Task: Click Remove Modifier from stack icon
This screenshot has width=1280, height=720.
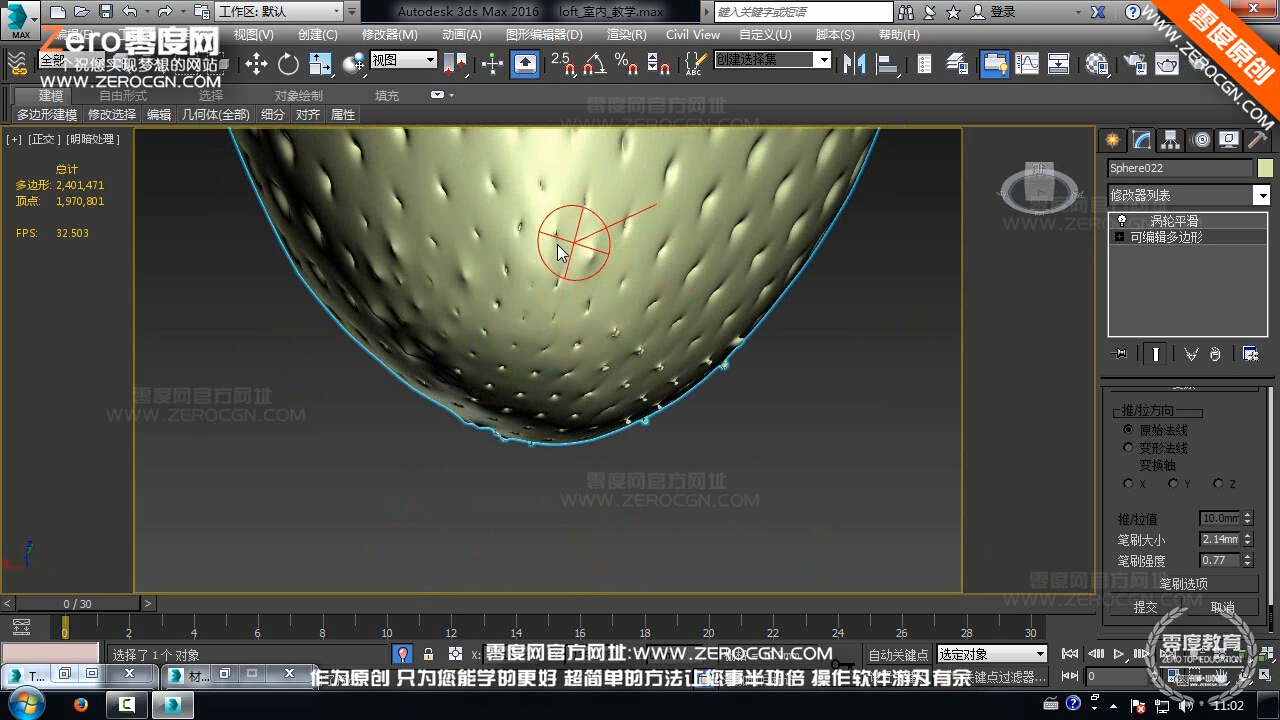Action: tap(1215, 354)
